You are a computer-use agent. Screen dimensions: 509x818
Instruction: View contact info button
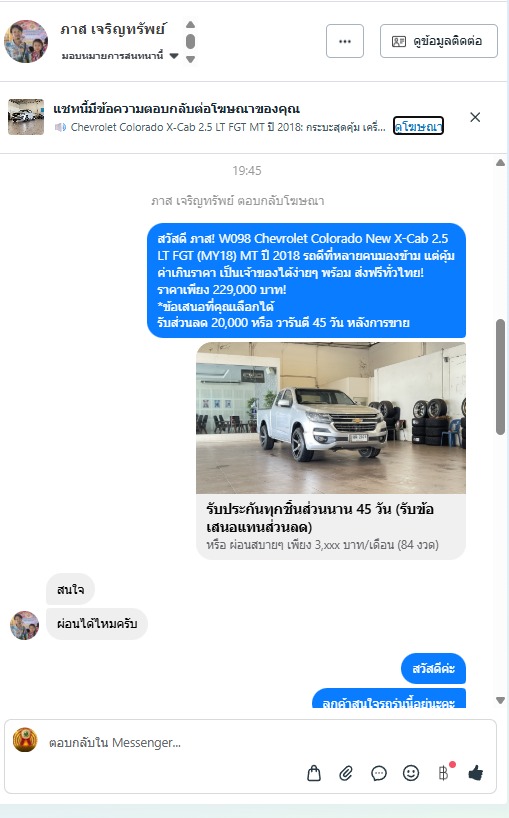pos(439,41)
